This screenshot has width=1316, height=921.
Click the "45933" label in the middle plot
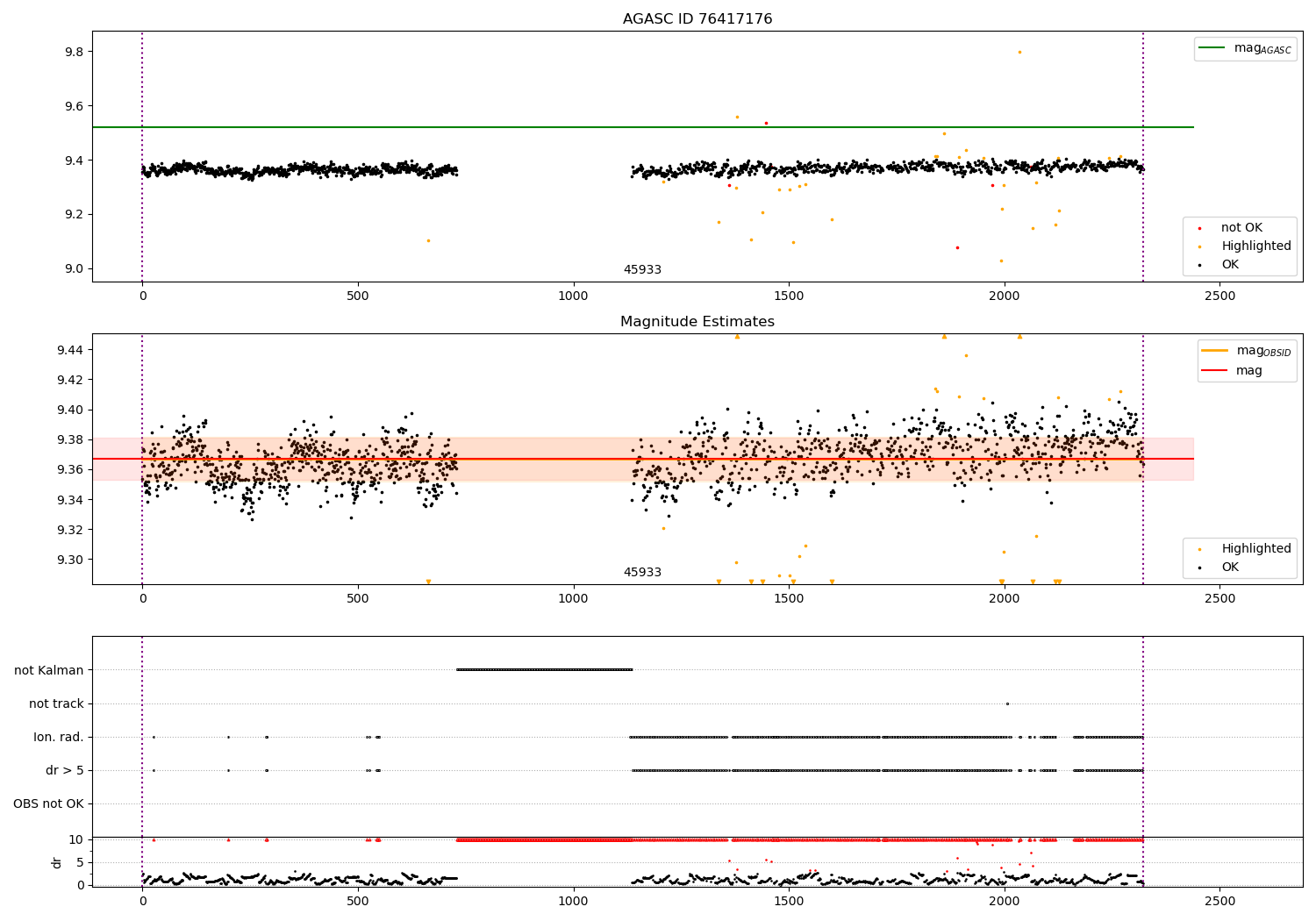[642, 573]
